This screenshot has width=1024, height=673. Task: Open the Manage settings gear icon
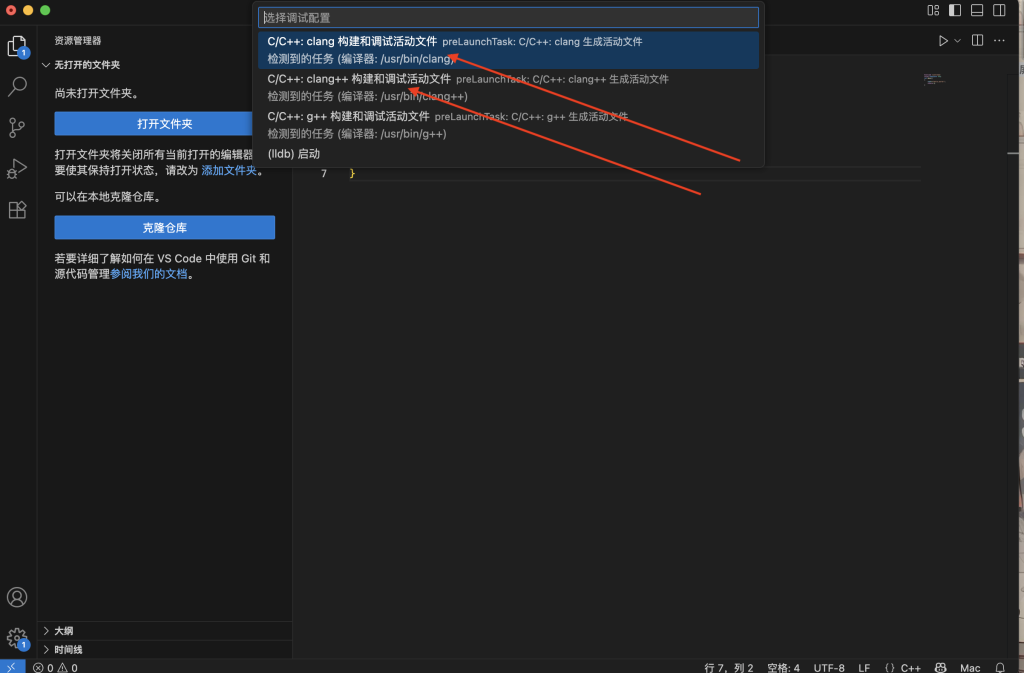pyautogui.click(x=17, y=638)
